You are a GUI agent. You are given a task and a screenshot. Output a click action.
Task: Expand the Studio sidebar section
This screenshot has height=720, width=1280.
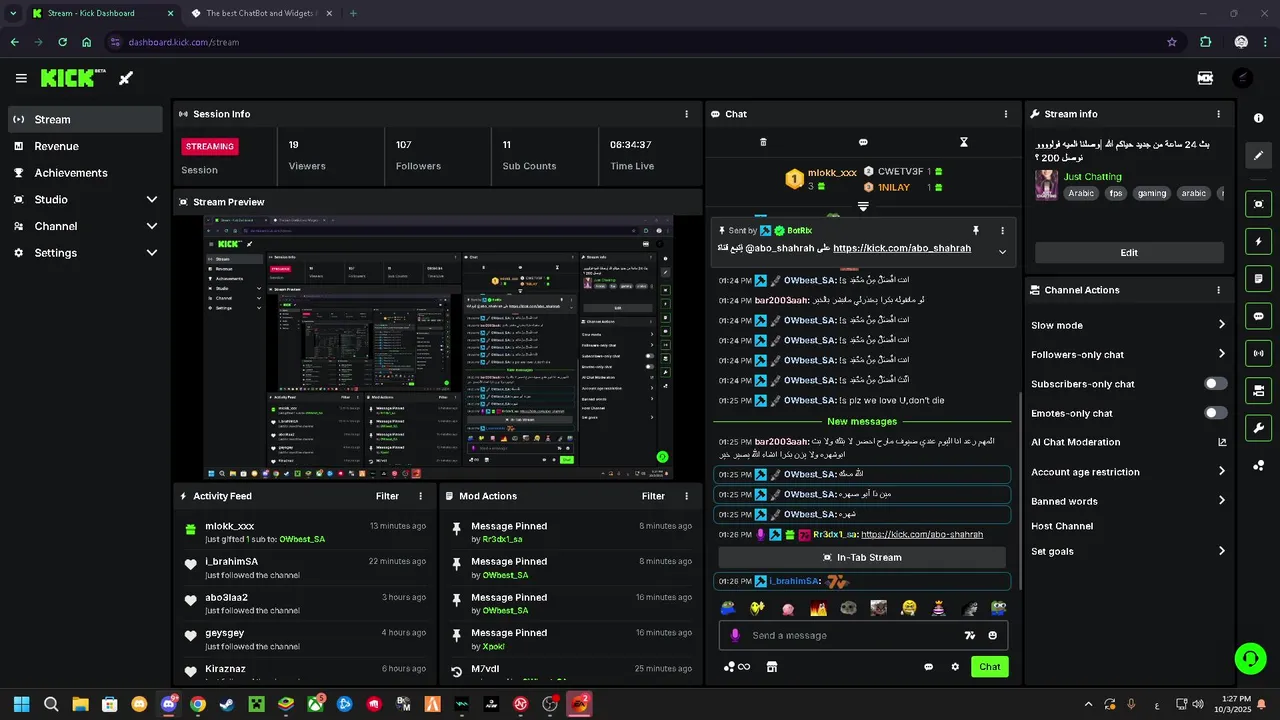152,199
